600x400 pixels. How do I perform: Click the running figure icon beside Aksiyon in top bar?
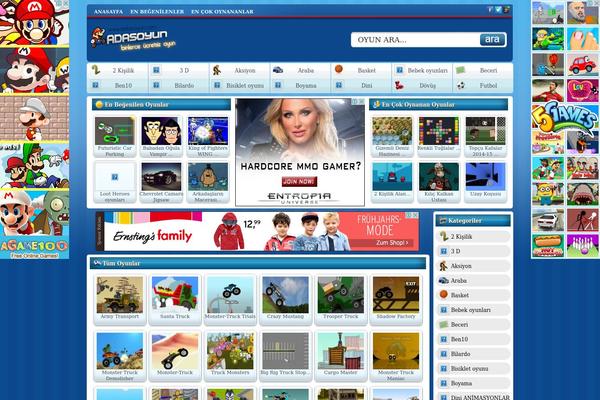pyautogui.click(x=217, y=70)
